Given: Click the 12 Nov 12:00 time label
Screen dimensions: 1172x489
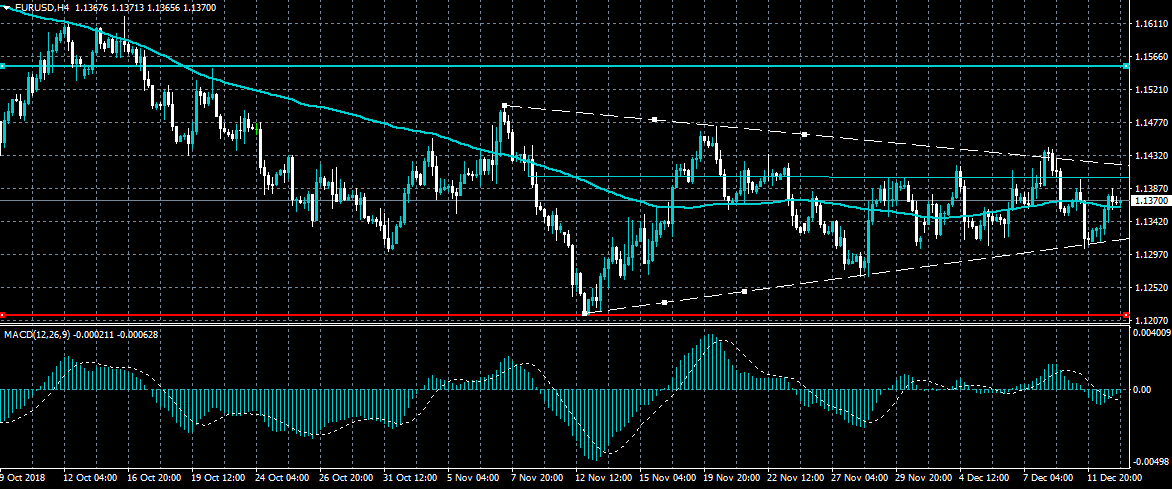Looking at the screenshot, I should pos(602,477).
